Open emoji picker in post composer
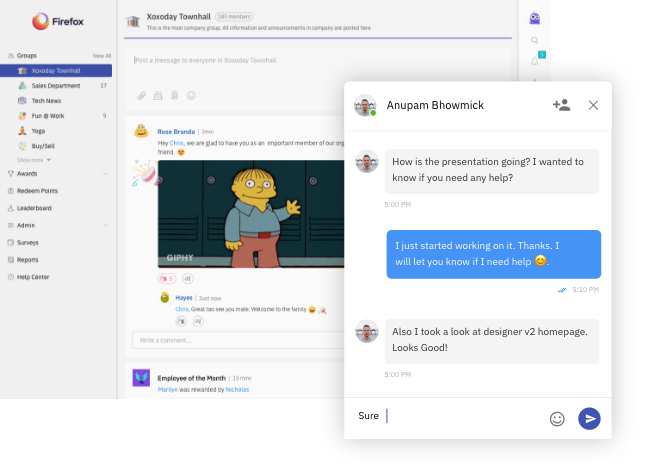This screenshot has width=648, height=475. (x=191, y=96)
